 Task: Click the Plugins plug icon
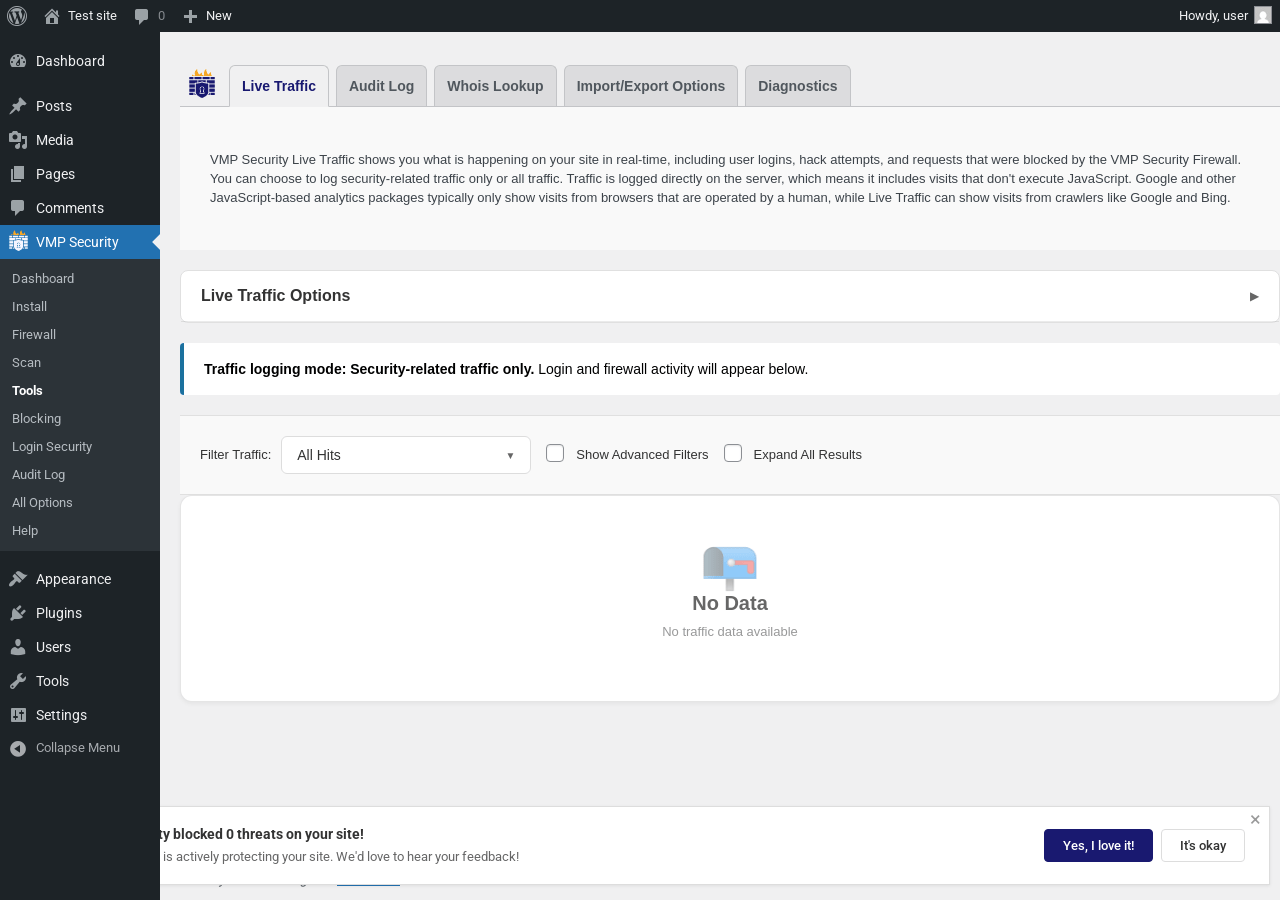[18, 613]
